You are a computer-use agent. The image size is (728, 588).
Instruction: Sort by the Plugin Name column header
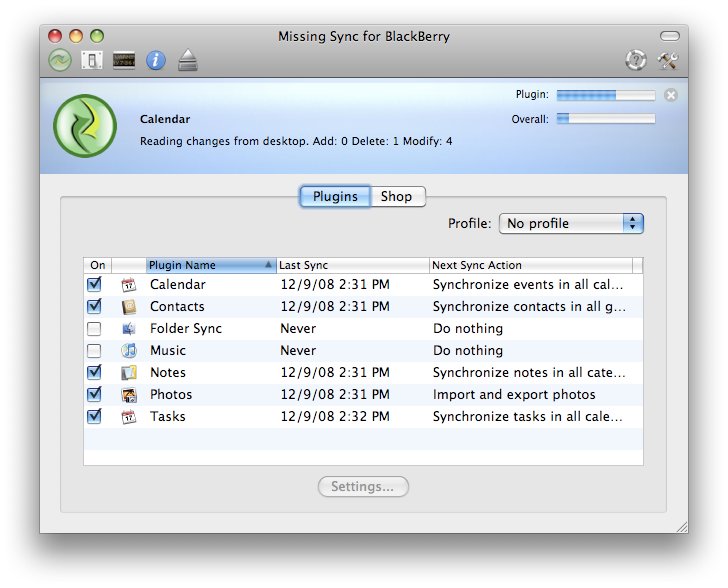[210, 266]
